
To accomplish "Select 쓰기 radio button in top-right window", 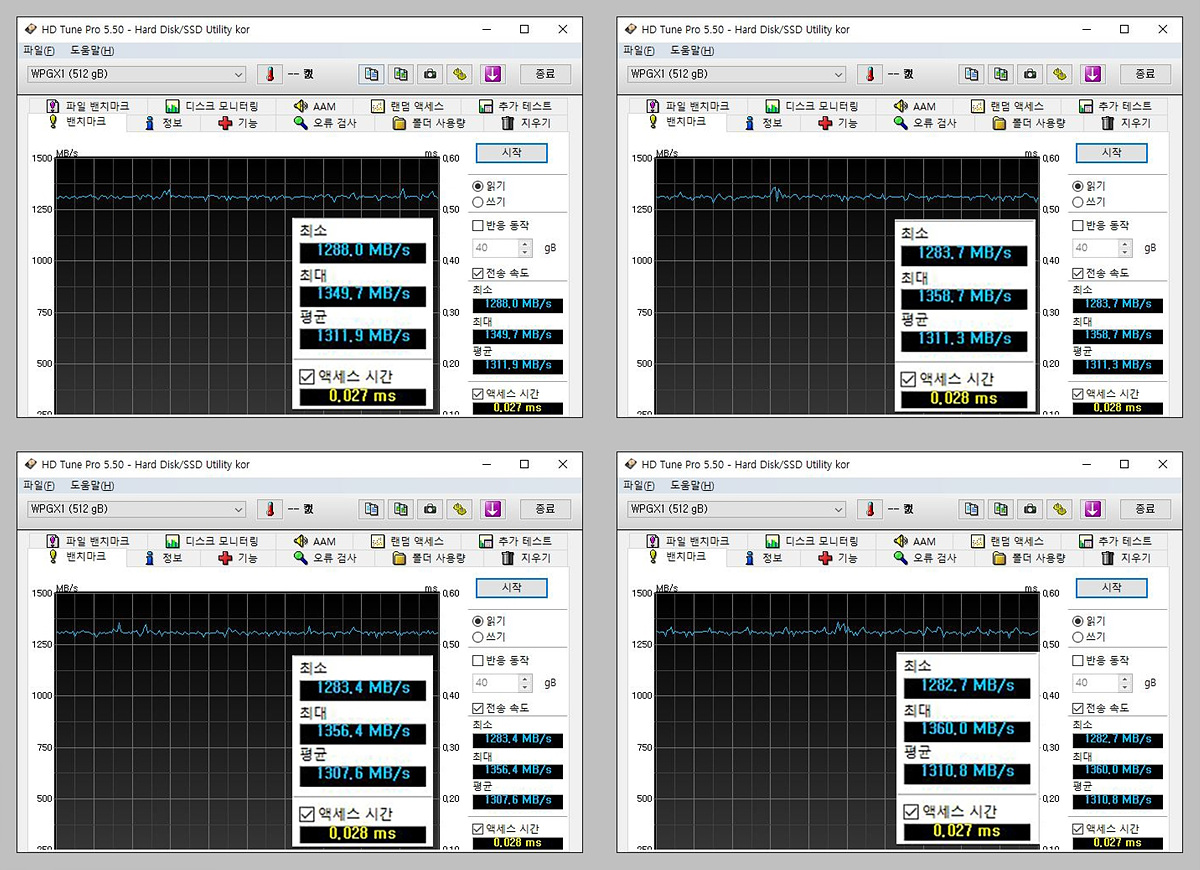I will coord(1077,202).
